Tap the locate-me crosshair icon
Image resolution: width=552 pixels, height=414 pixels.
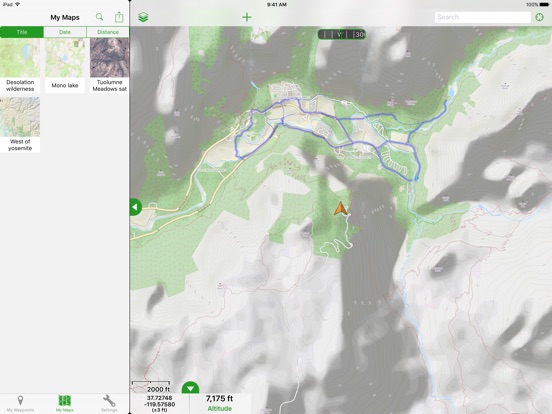(539, 17)
